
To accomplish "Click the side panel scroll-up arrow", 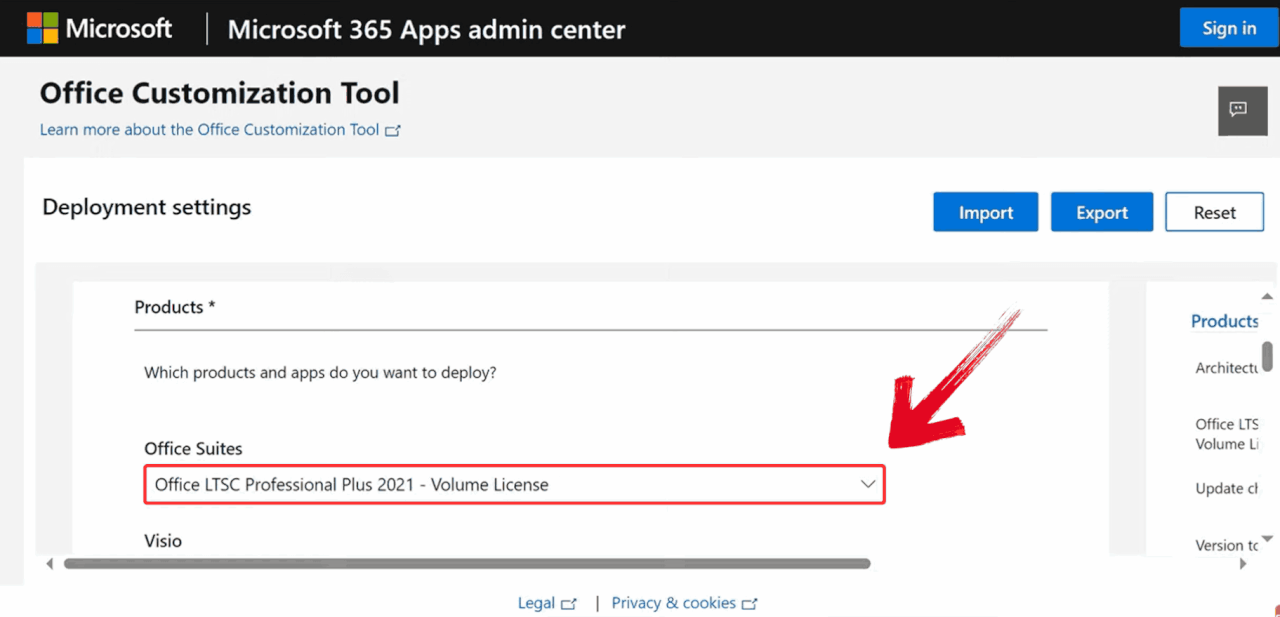I will [x=1267, y=296].
